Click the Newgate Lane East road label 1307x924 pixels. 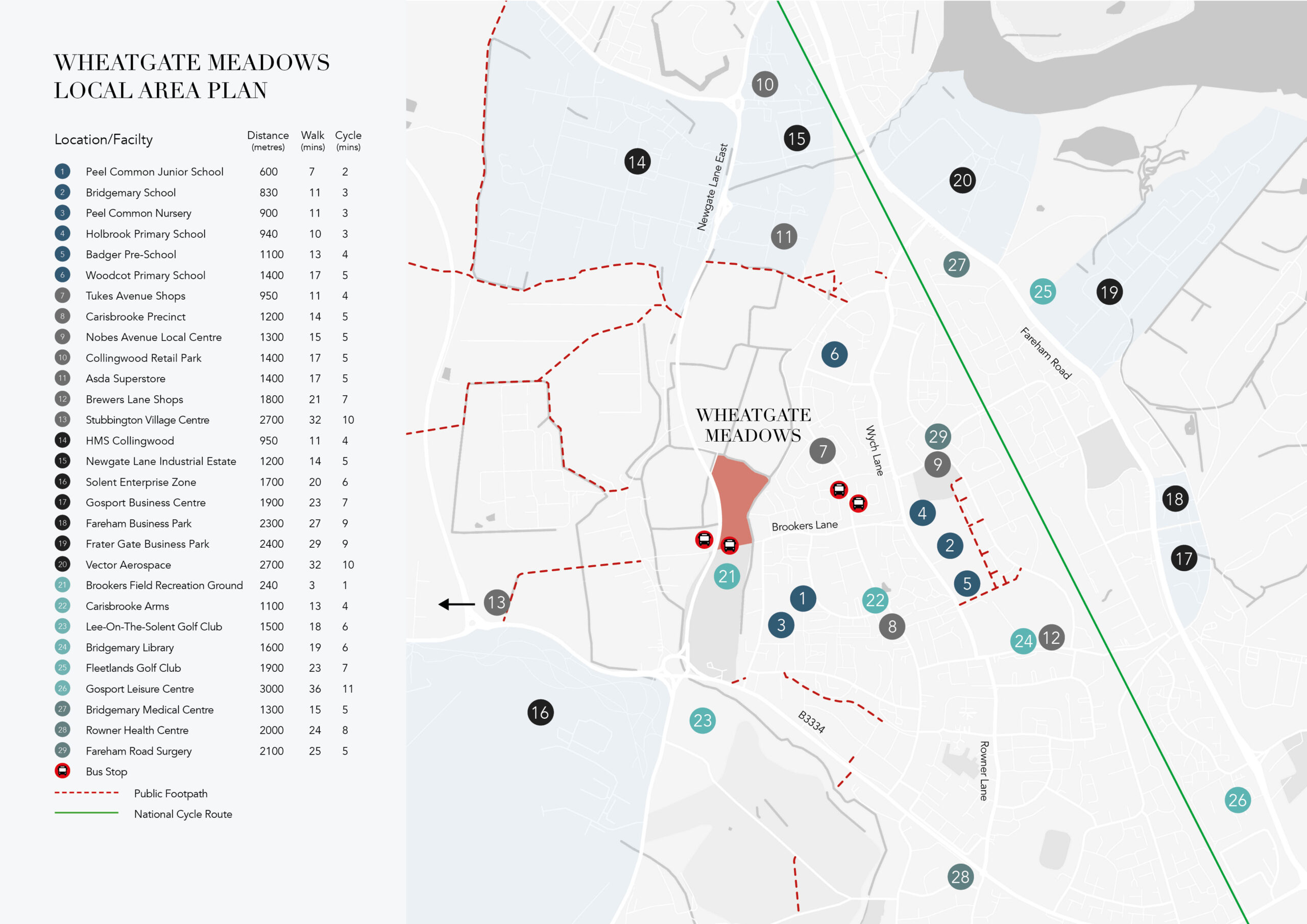pos(712,187)
